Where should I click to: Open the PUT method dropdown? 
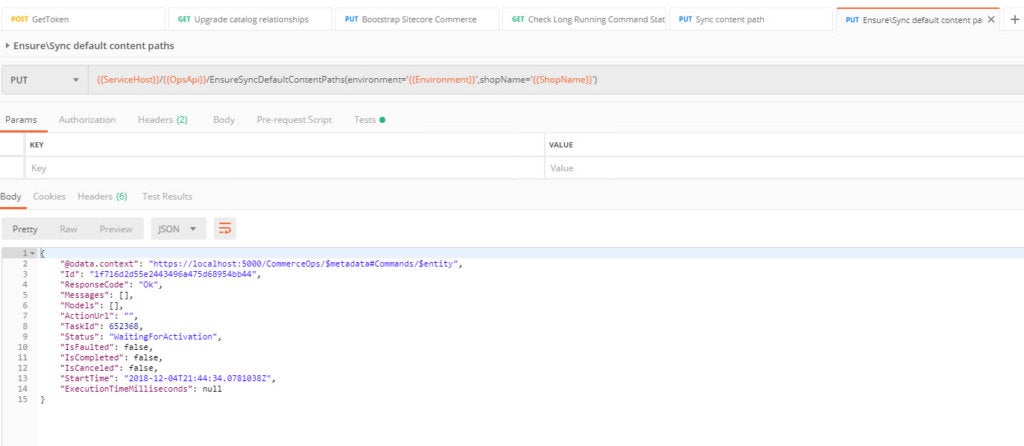coord(45,80)
